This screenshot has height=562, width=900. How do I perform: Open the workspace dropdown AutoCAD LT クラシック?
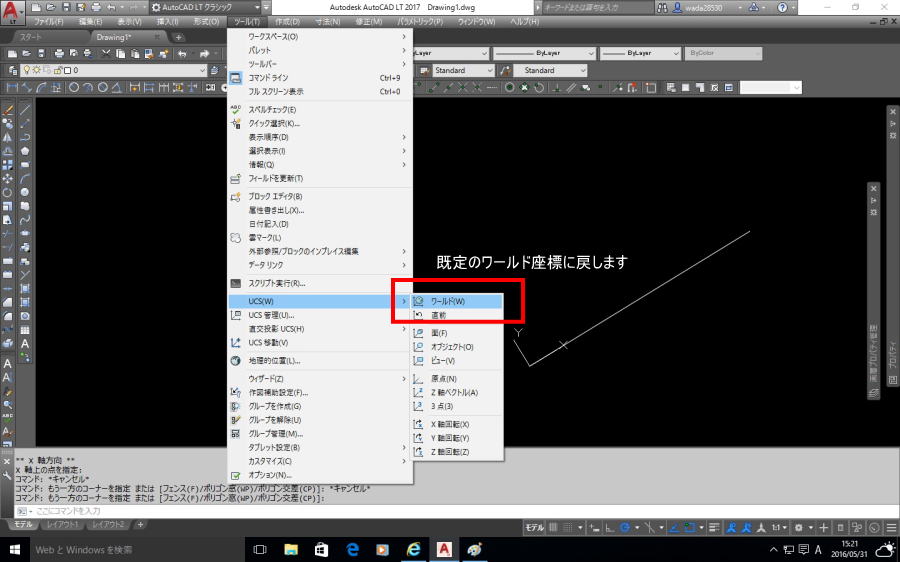[205, 7]
